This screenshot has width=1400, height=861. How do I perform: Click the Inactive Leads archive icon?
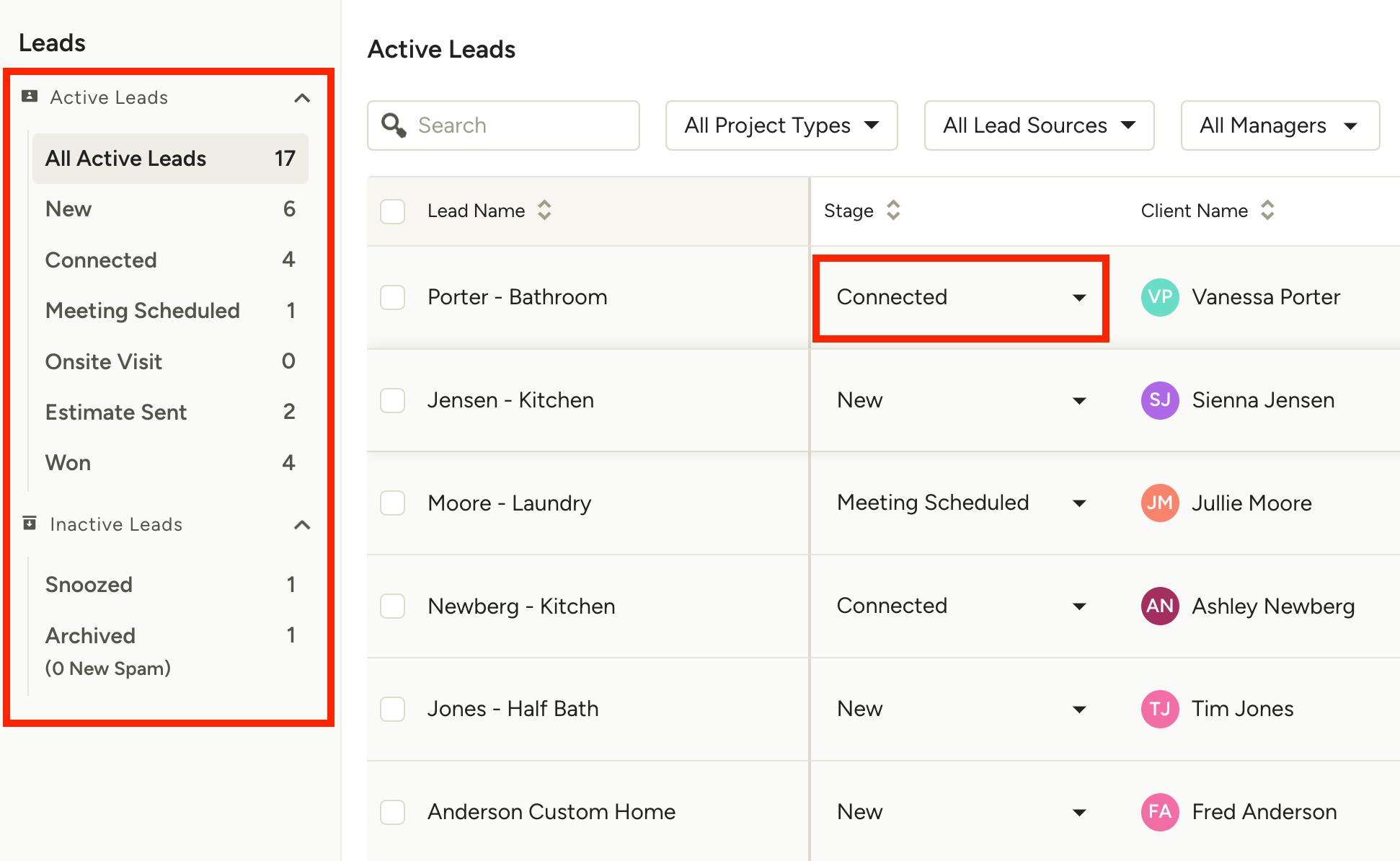30,524
